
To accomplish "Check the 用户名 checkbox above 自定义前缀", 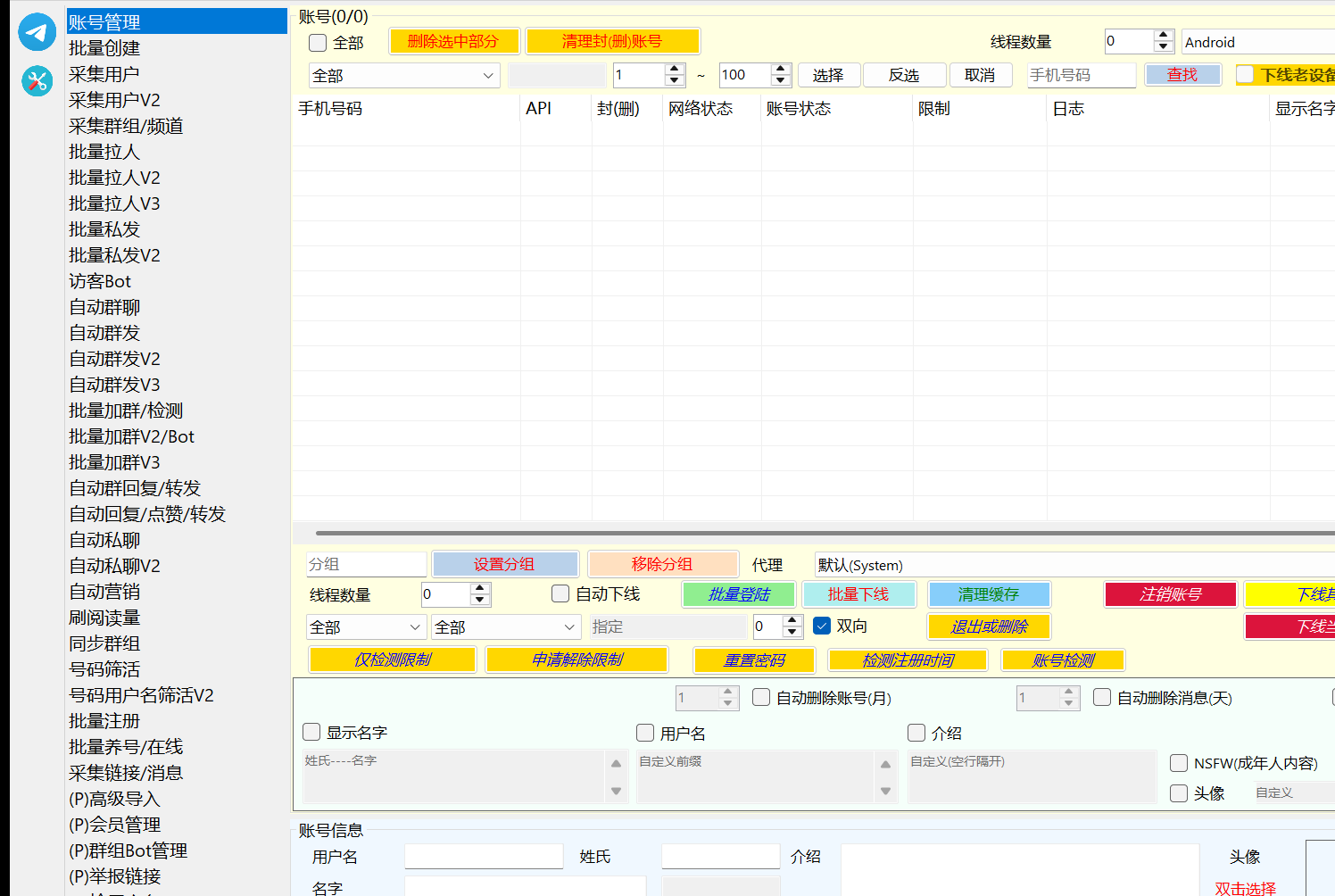I will (x=645, y=733).
